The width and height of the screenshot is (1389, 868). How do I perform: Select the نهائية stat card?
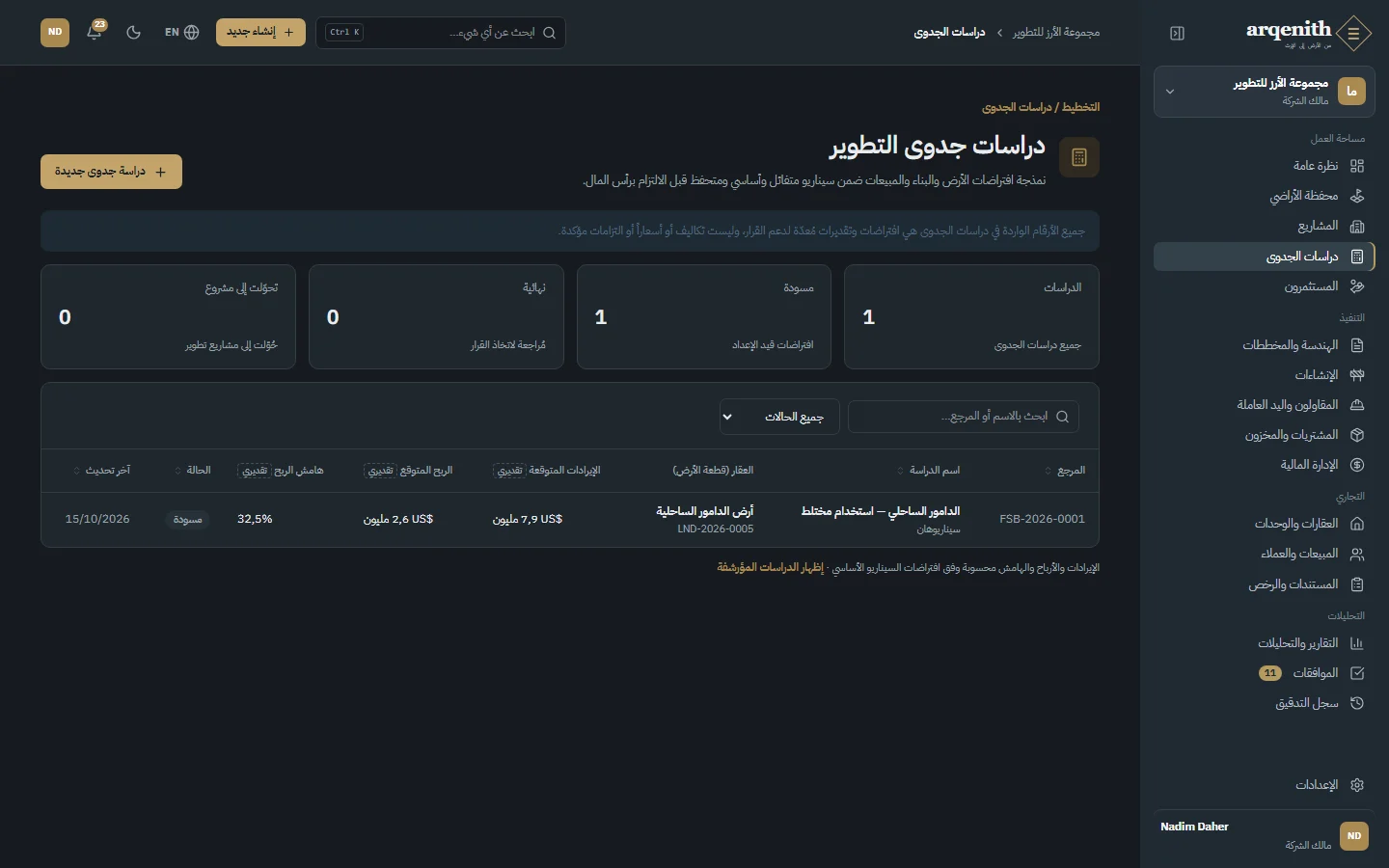point(436,316)
